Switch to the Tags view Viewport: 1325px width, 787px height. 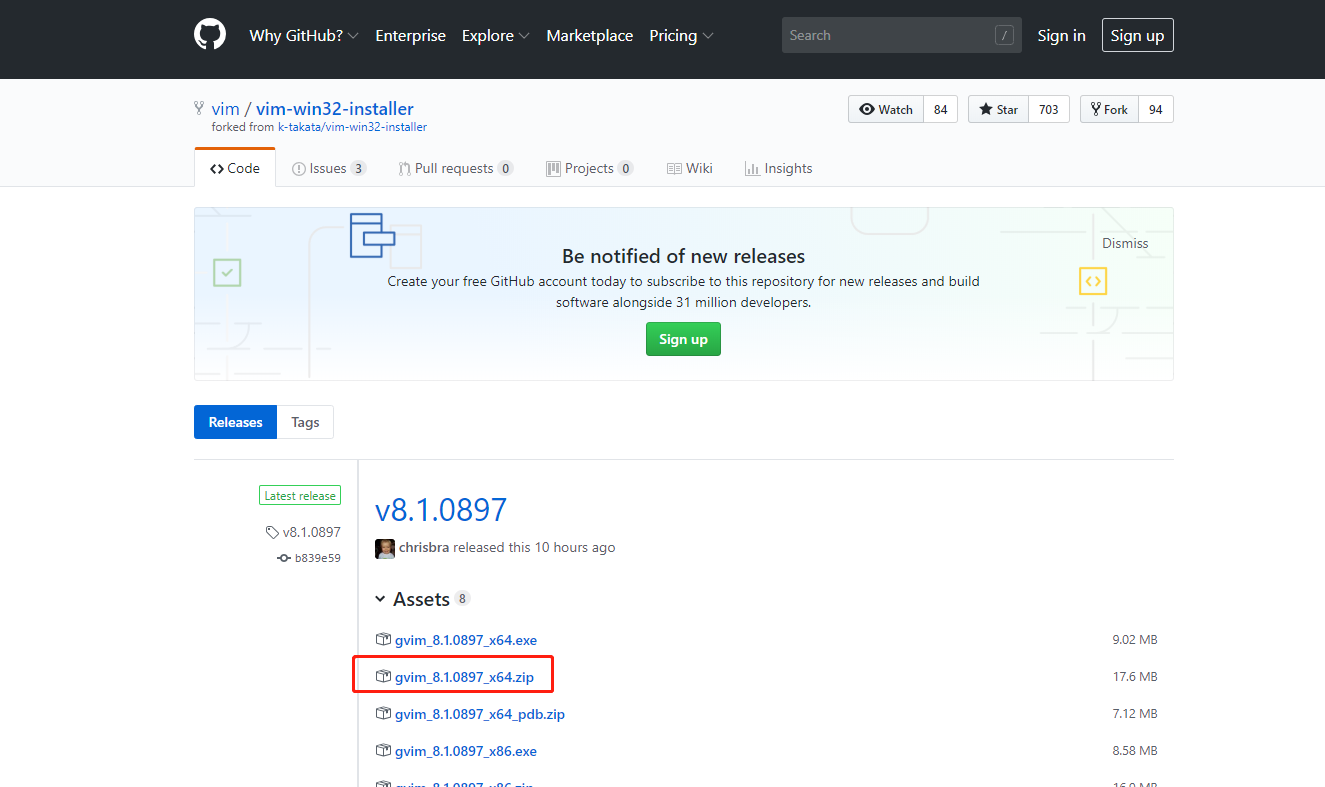coord(305,422)
